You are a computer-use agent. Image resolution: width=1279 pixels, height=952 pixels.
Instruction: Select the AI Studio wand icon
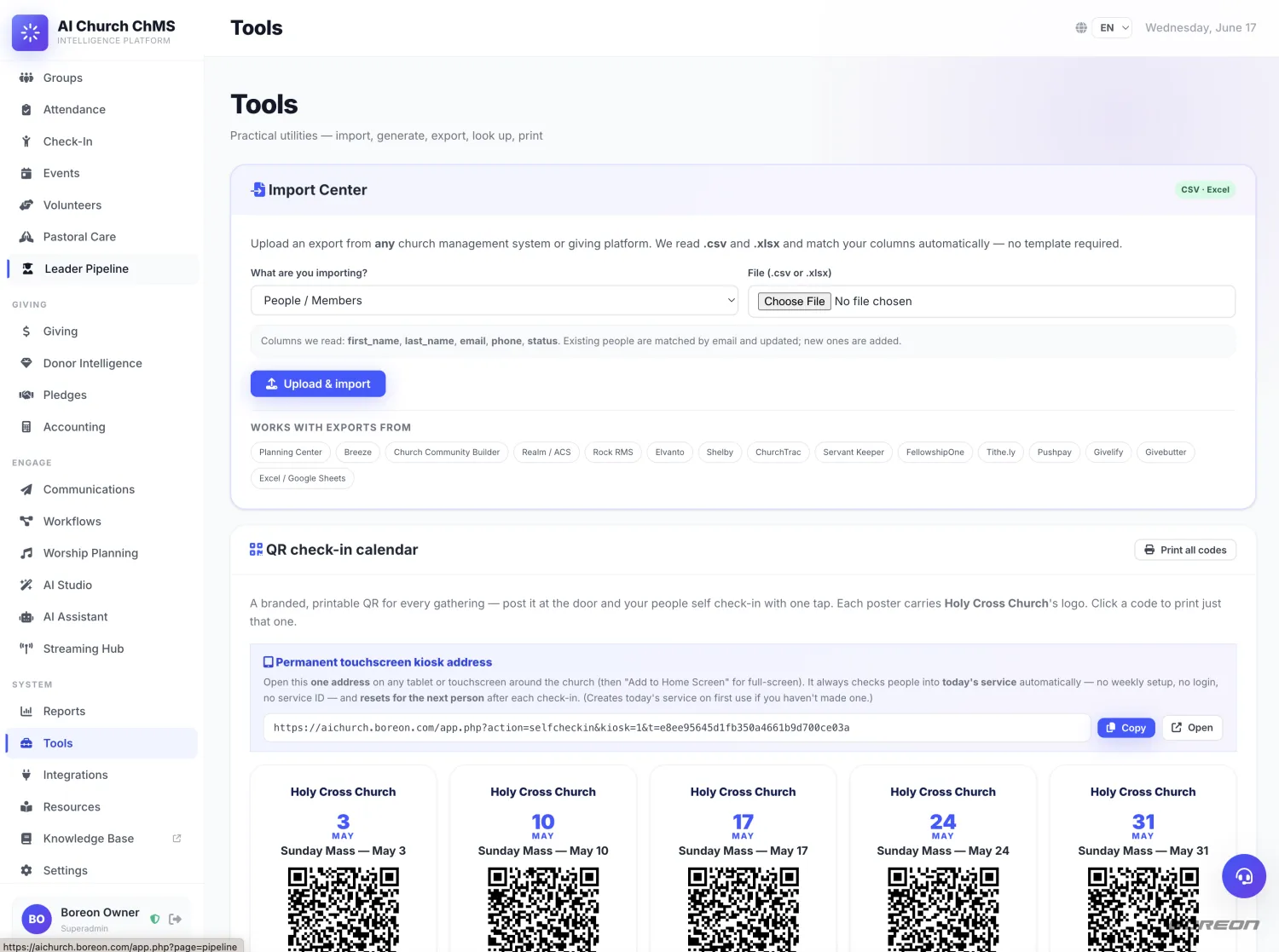click(26, 585)
